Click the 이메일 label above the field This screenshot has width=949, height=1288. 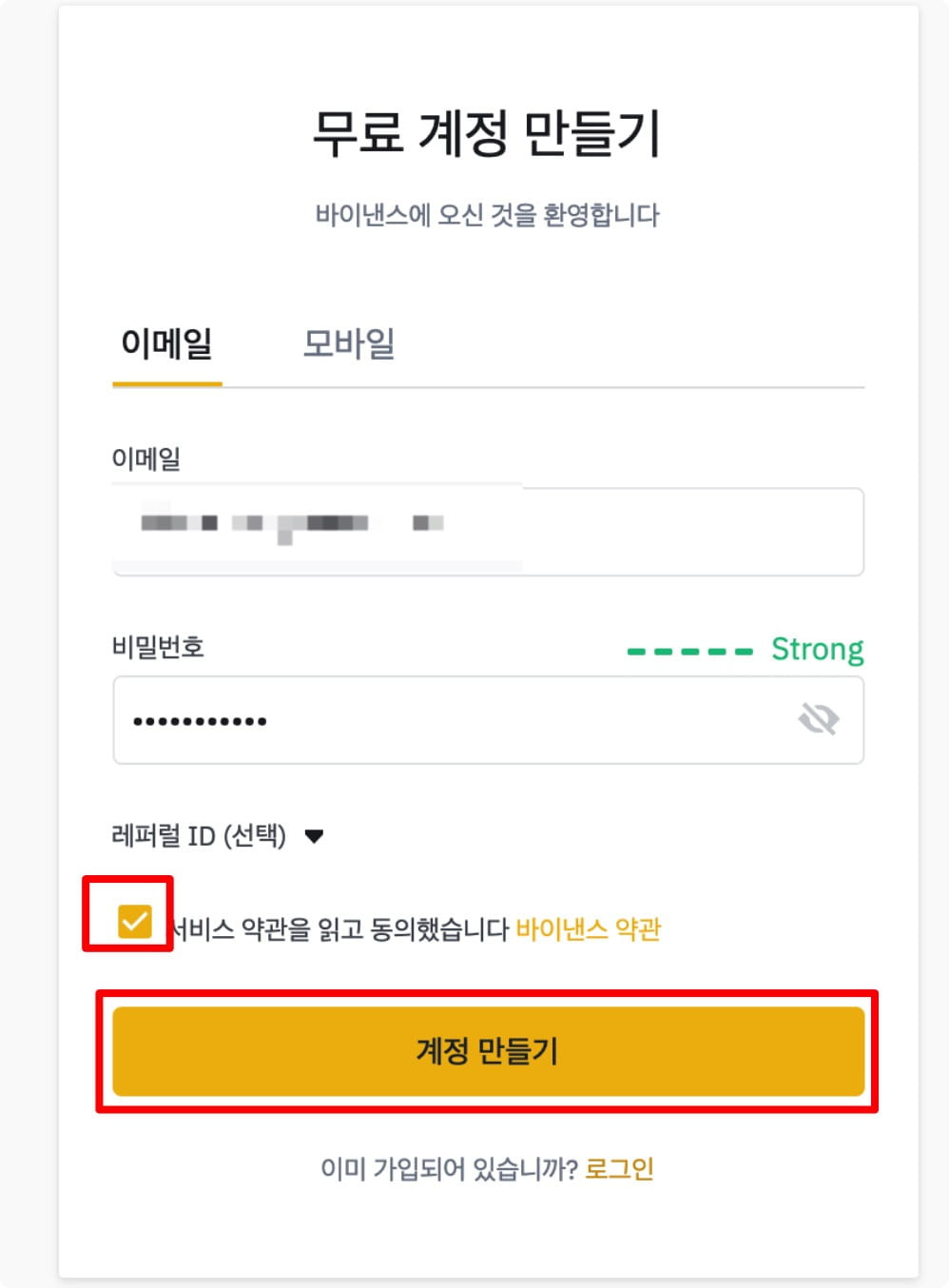[146, 459]
